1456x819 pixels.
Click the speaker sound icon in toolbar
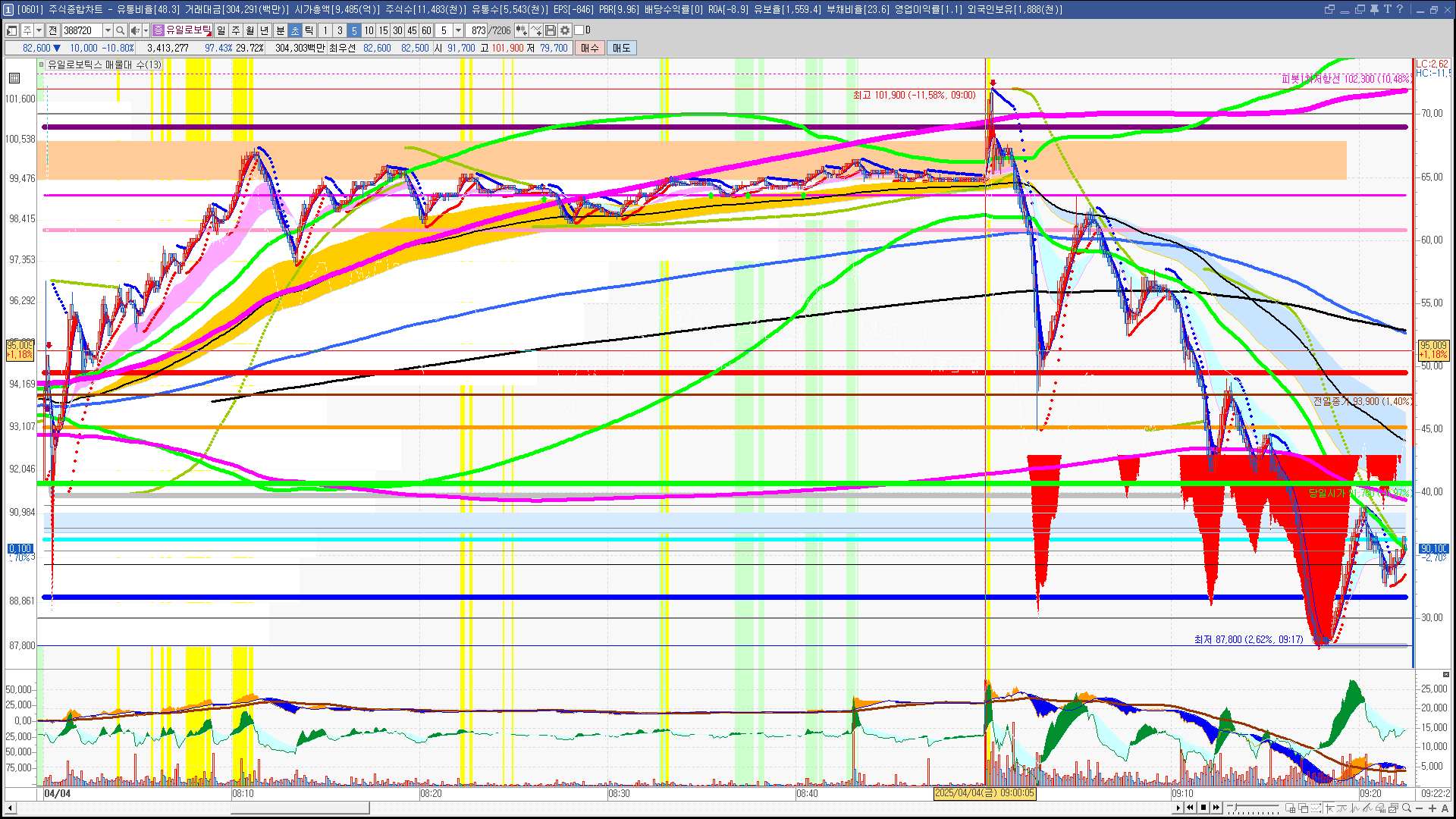pos(135,30)
